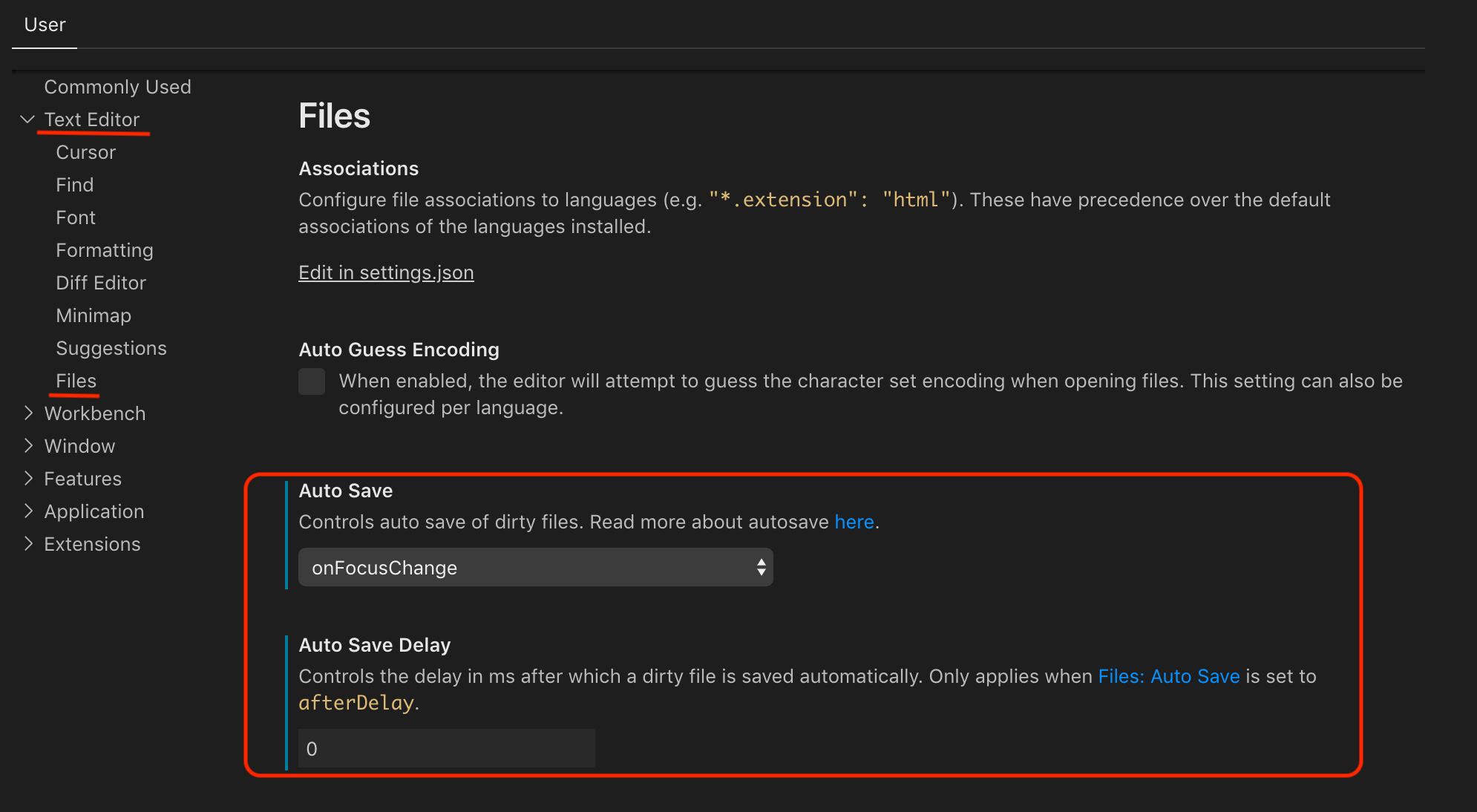Open Cursor settings
This screenshot has width=1477, height=812.
tap(85, 151)
